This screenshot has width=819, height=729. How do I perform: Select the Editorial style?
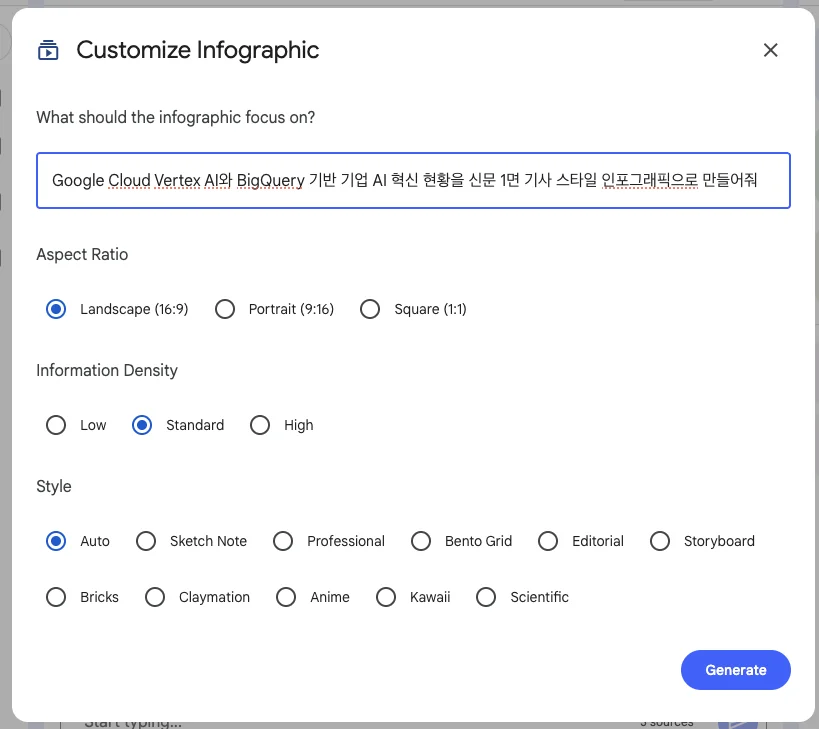pos(548,541)
